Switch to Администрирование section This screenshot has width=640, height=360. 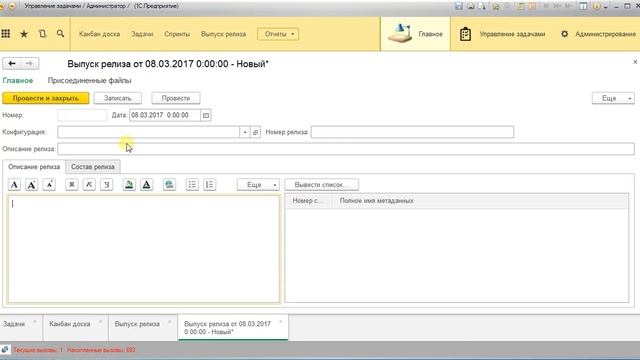[598, 34]
